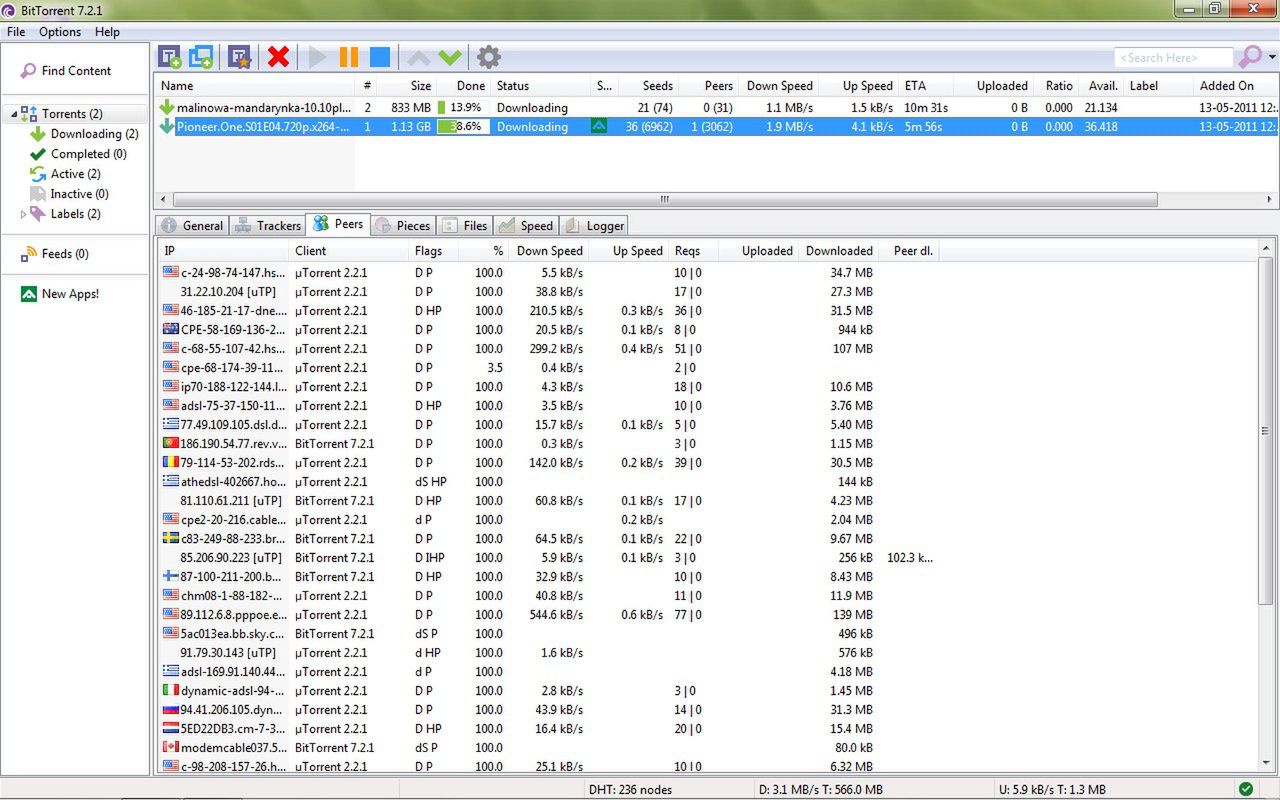This screenshot has height=800, width=1280.
Task: Click the New Apps! sidebar icon
Action: tap(28, 294)
